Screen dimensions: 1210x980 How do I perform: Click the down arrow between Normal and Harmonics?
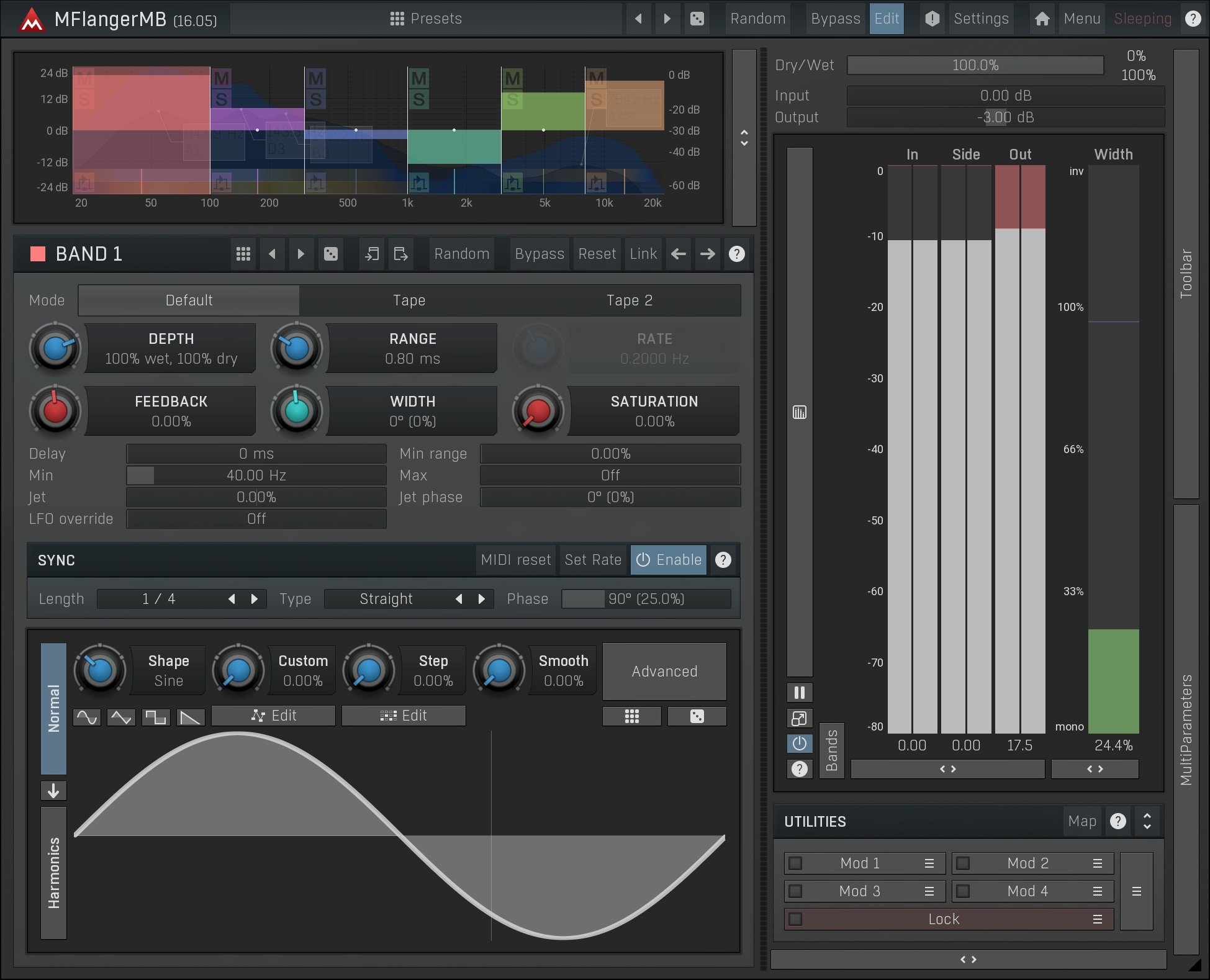point(54,791)
